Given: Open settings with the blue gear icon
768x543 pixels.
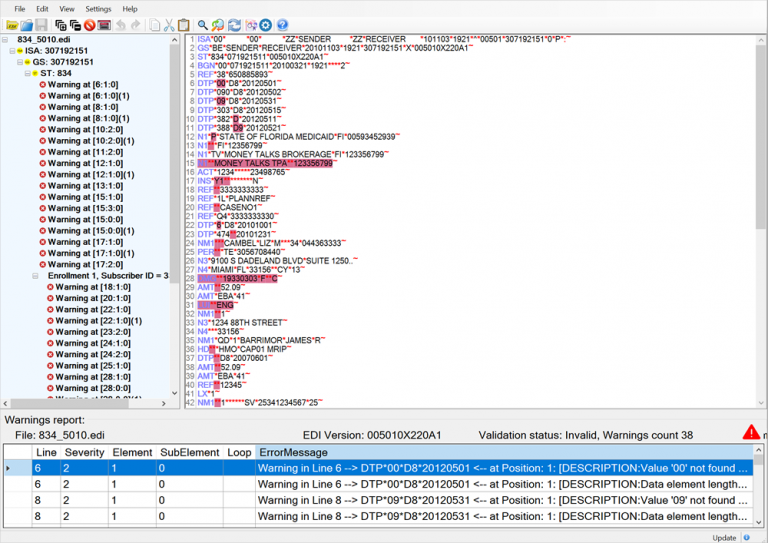Looking at the screenshot, I should click(265, 25).
